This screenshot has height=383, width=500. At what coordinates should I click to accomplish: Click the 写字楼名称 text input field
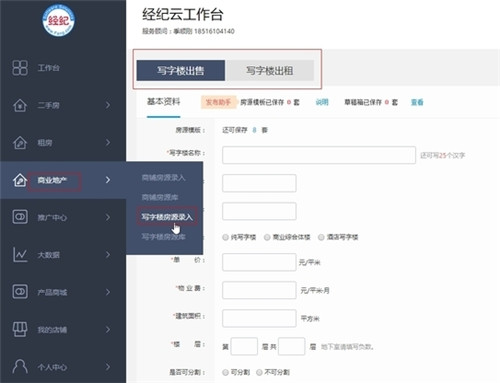[319, 155]
